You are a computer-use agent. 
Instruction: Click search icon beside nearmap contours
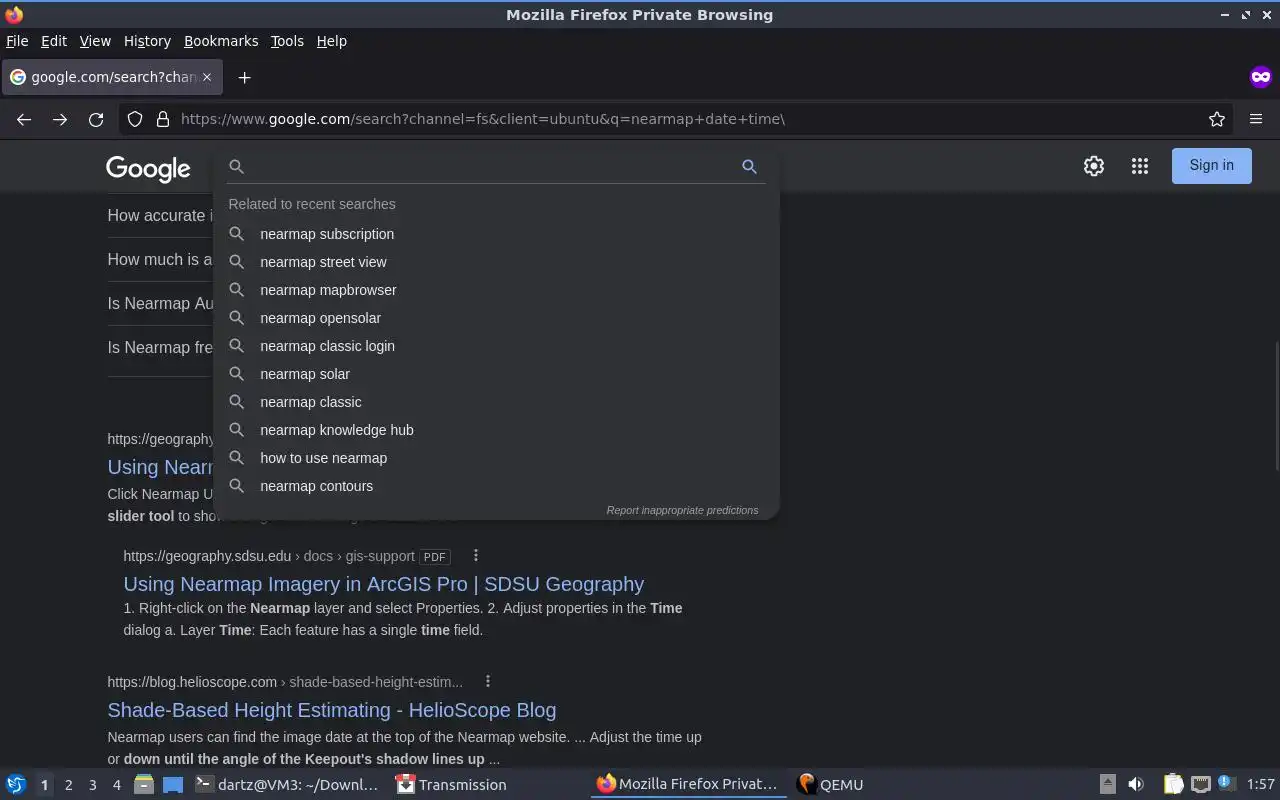pos(237,486)
